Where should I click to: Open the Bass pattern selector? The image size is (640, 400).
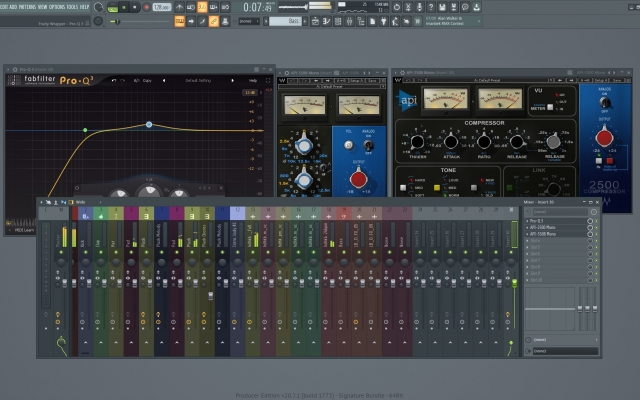(286, 21)
